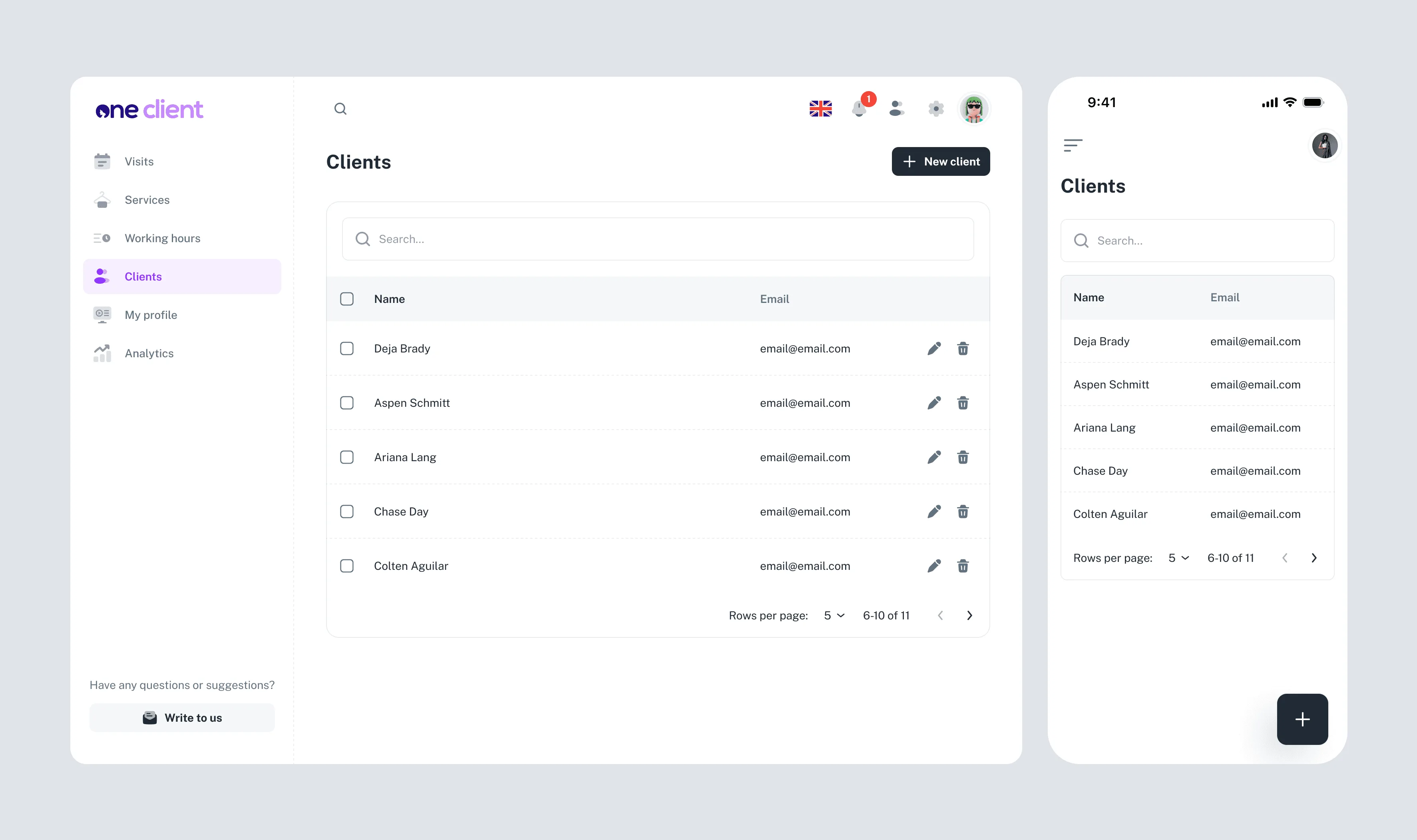Open user avatar with green hair
Viewport: 1417px width, 840px height.
coord(974,109)
